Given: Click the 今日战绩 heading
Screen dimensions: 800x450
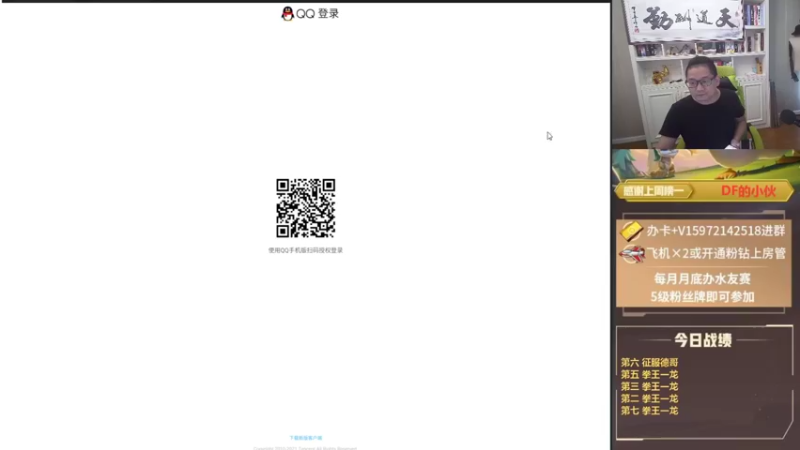Looking at the screenshot, I should coord(703,340).
